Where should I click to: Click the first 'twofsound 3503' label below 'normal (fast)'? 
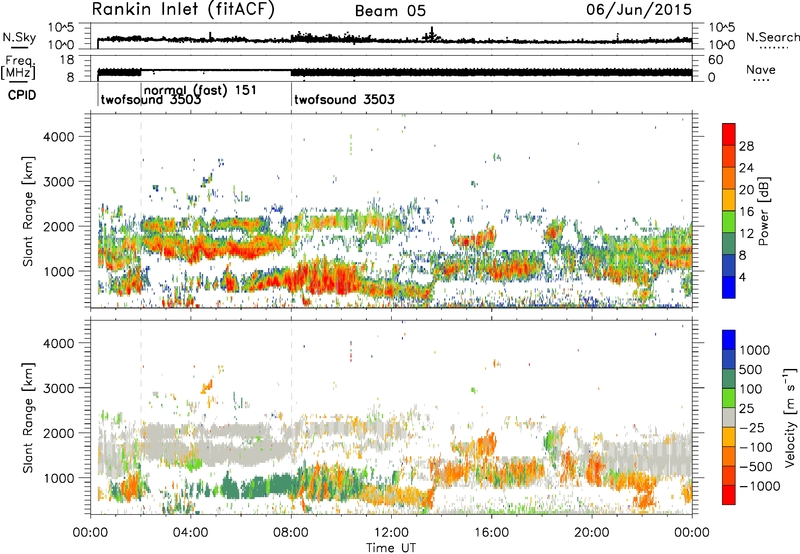pyautogui.click(x=151, y=99)
